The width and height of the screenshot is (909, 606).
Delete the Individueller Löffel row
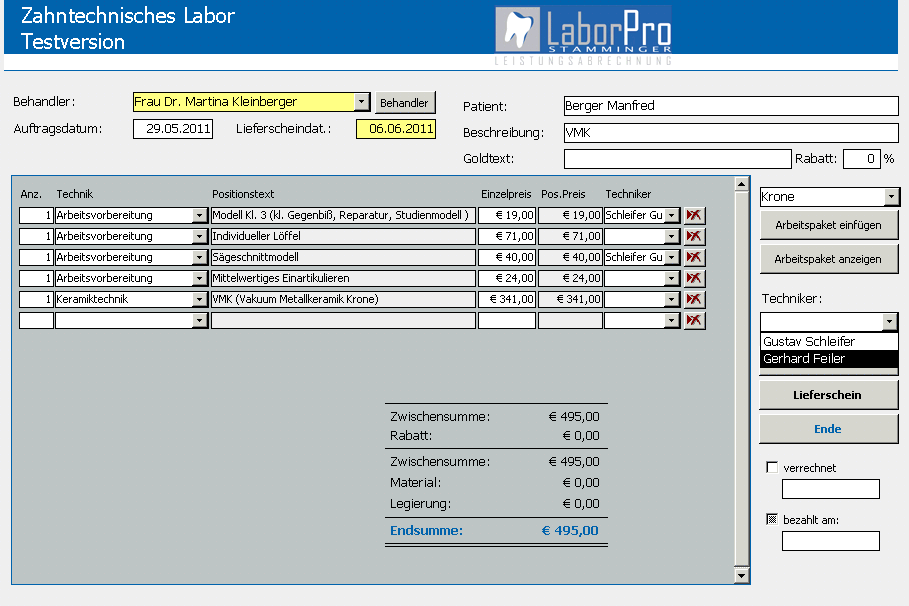[695, 236]
